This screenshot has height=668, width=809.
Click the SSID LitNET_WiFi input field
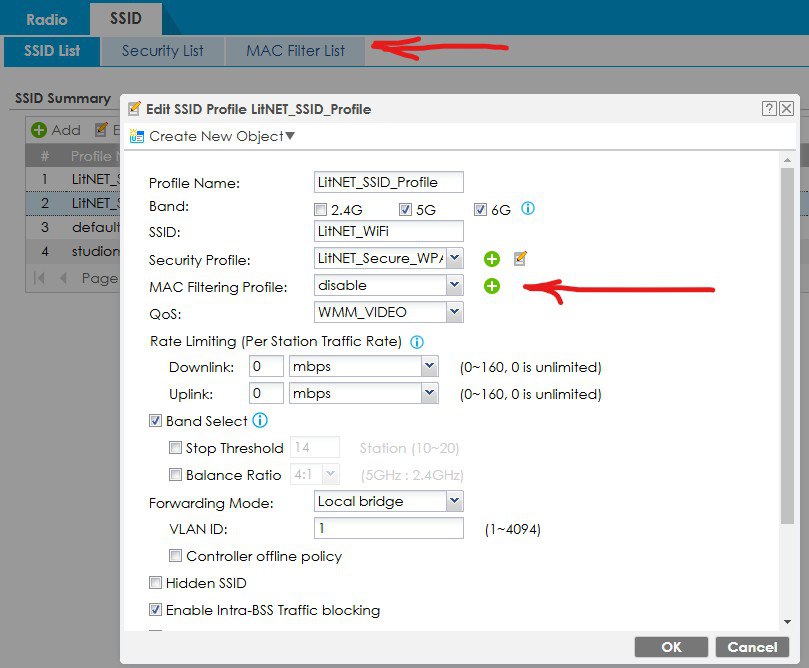pos(389,231)
